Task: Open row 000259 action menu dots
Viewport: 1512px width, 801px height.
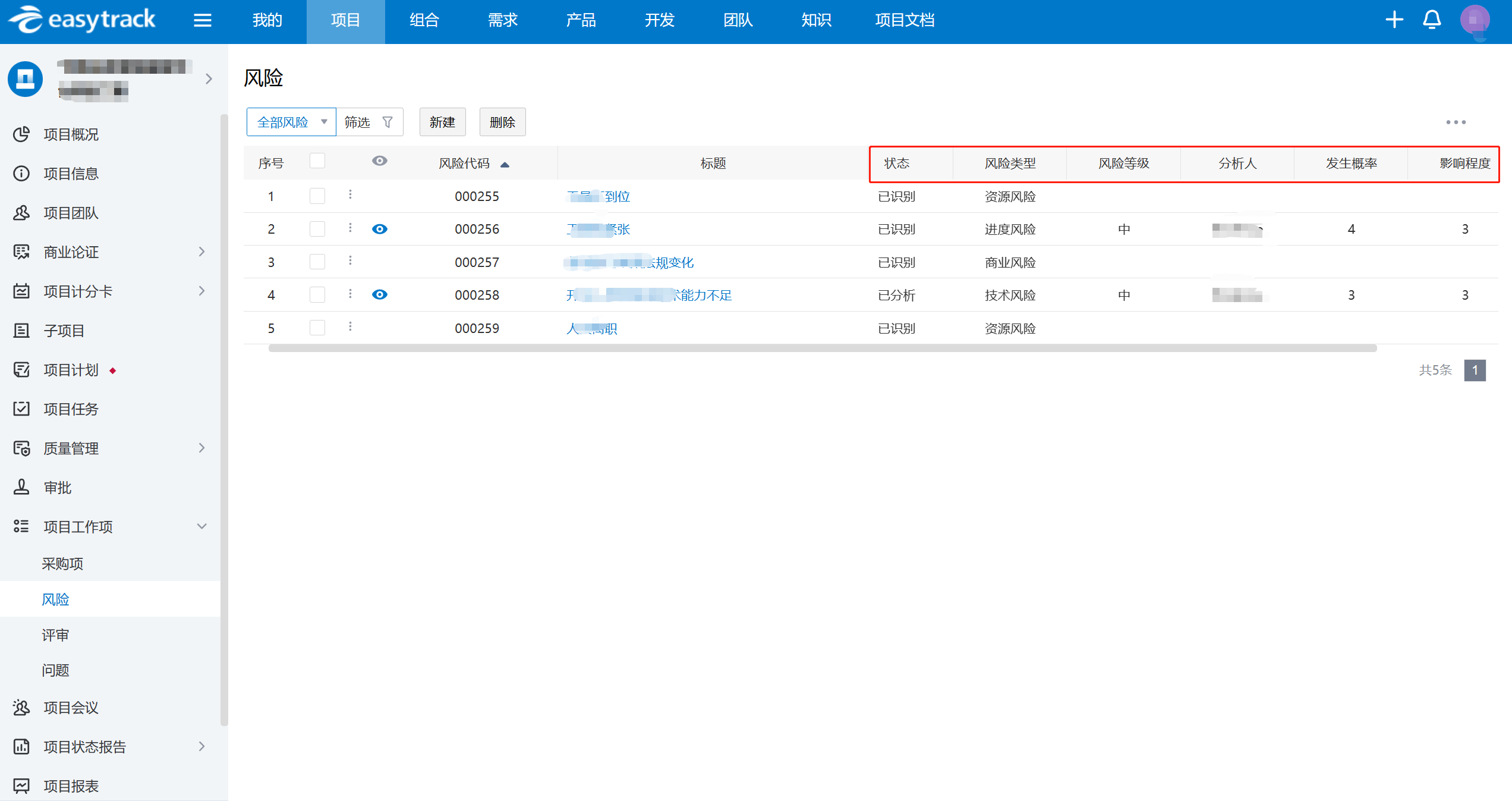Action: (350, 326)
